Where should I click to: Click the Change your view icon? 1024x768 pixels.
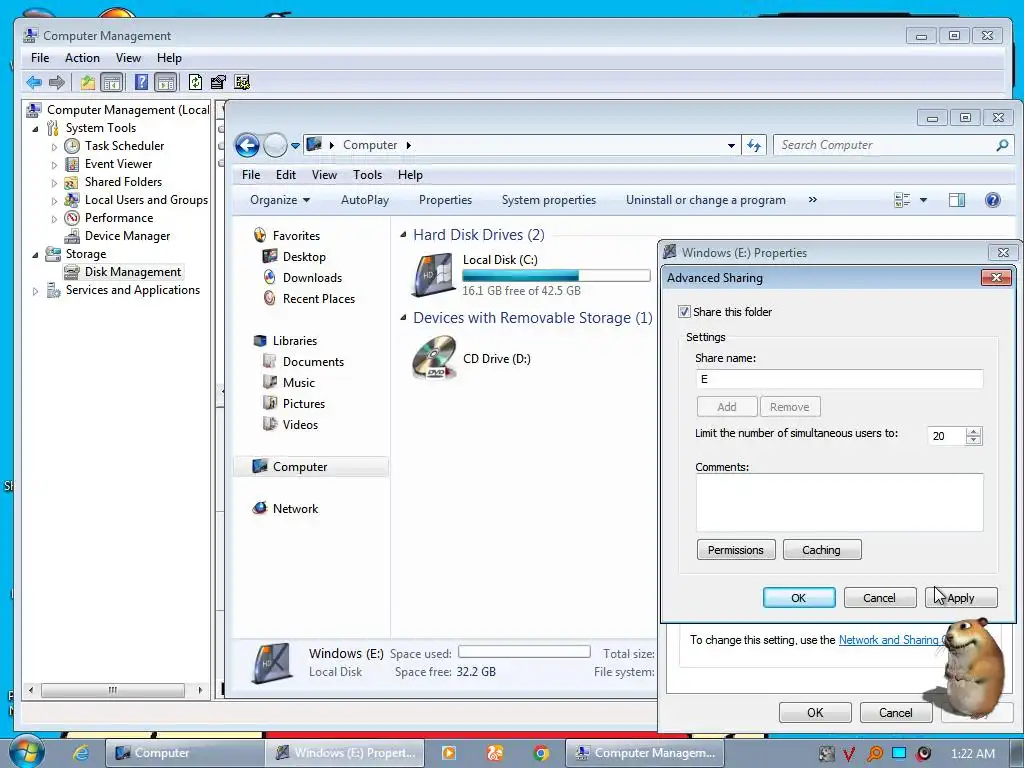(x=902, y=200)
